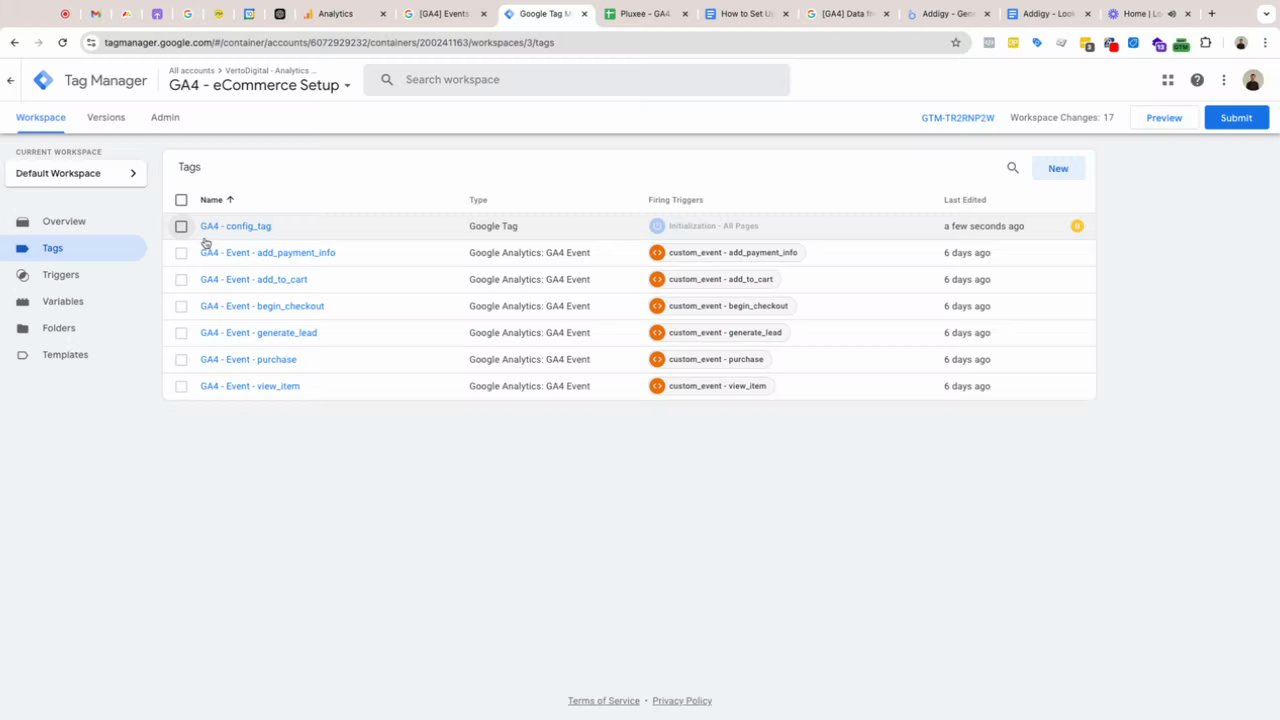Check the box for GA4 - Event - generate_lead
The width and height of the screenshot is (1280, 720).
click(181, 333)
